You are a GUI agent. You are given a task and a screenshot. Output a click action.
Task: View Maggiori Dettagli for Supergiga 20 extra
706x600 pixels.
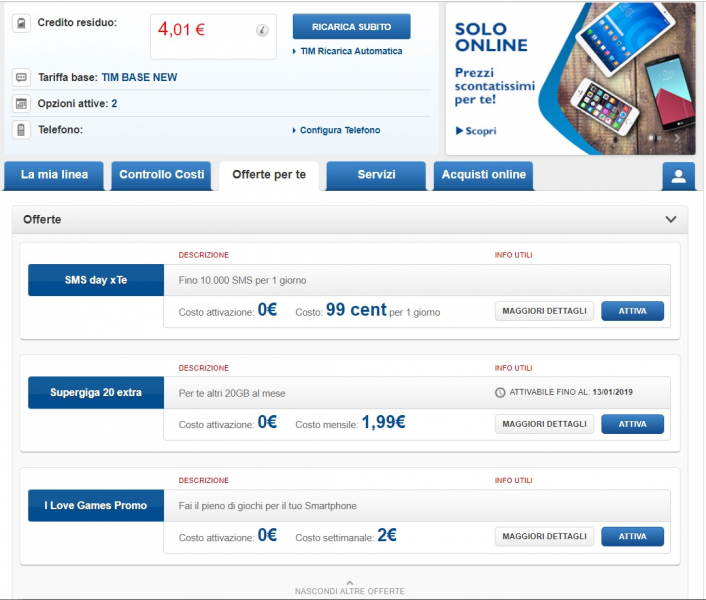(x=545, y=424)
